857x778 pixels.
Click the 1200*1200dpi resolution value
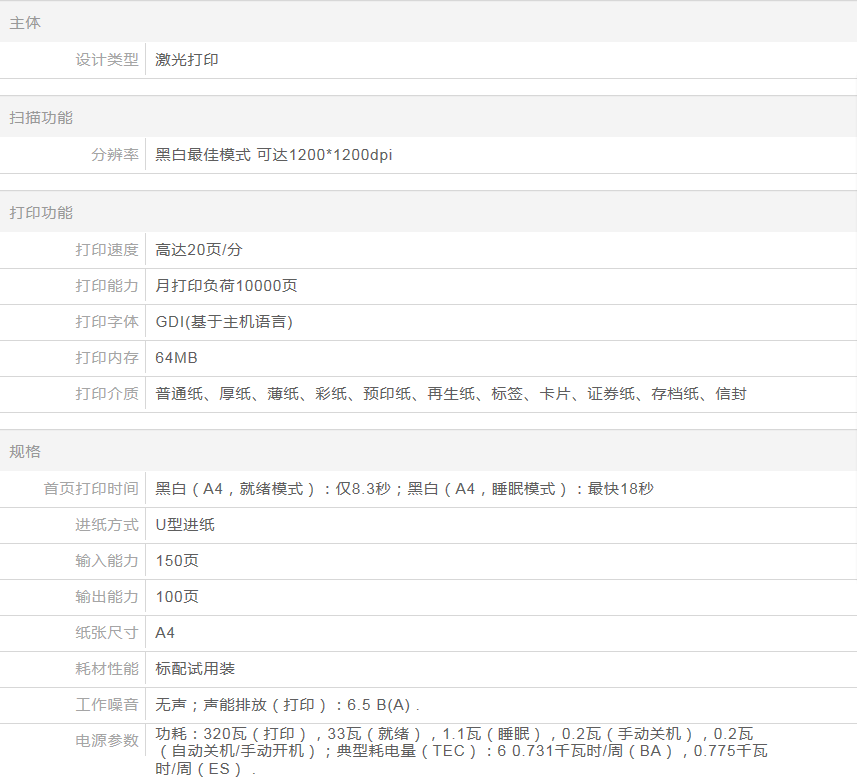tap(340, 155)
